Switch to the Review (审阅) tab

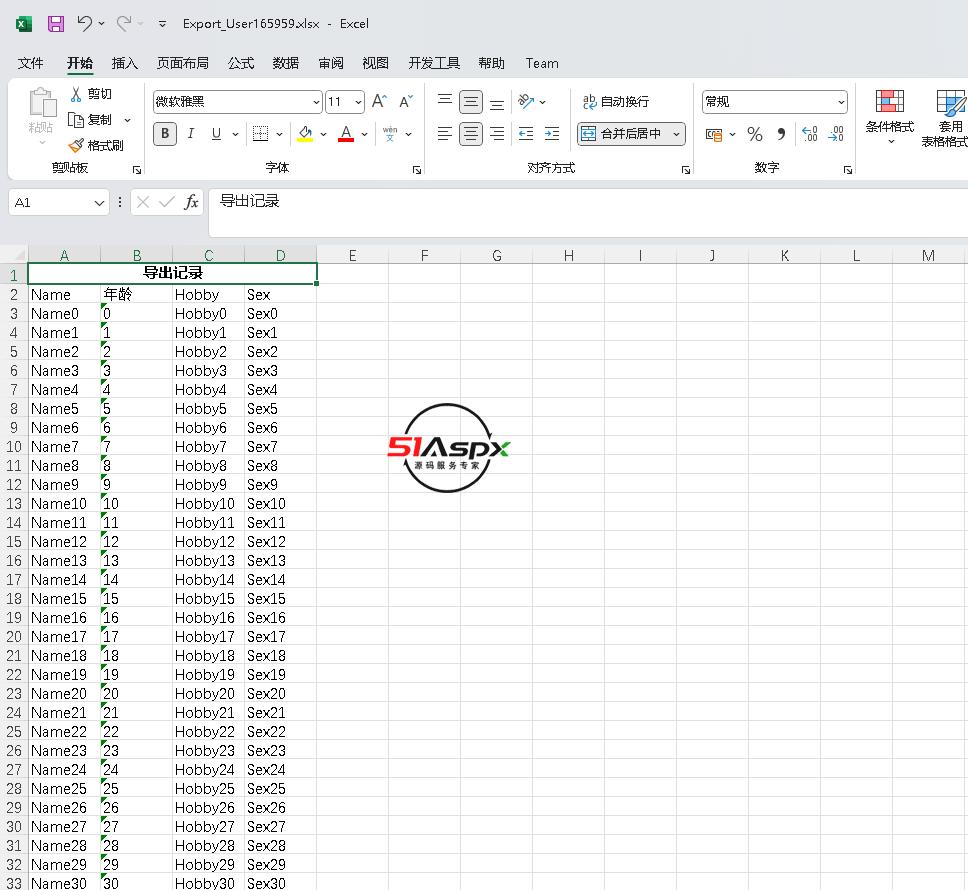(331, 63)
